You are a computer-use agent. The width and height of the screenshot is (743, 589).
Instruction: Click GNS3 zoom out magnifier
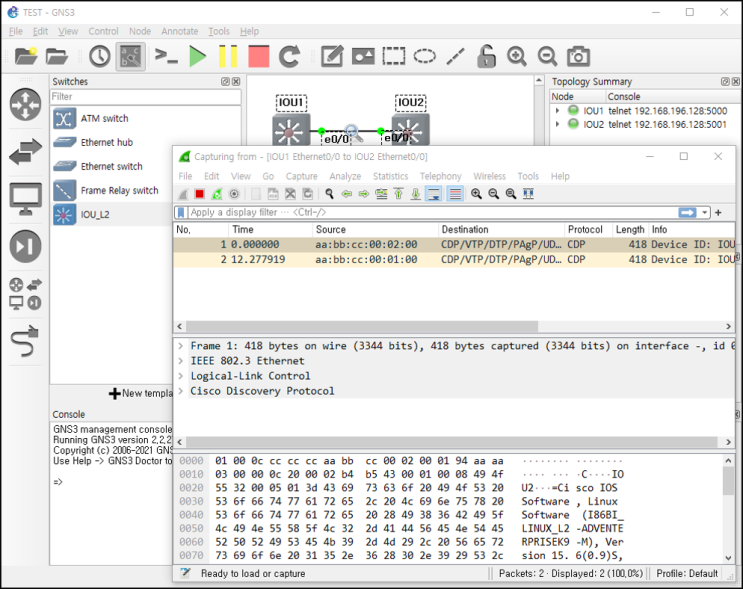click(x=547, y=56)
